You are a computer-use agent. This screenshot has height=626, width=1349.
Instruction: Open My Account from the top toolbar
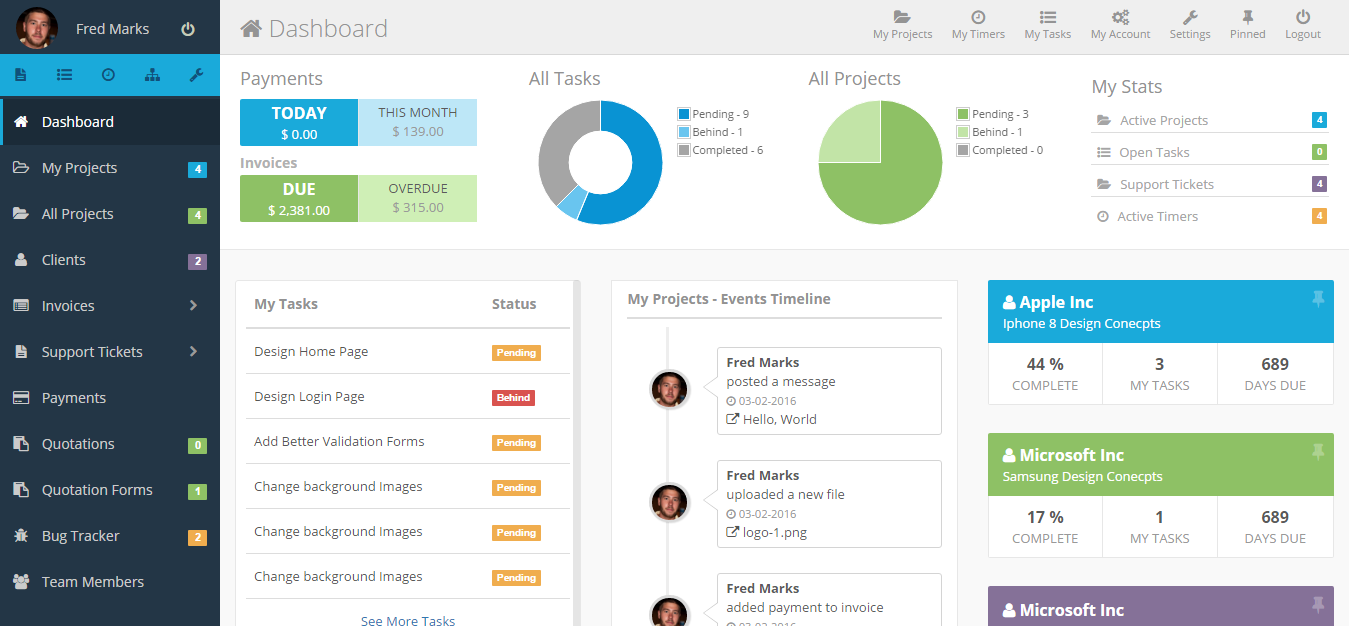[1120, 25]
